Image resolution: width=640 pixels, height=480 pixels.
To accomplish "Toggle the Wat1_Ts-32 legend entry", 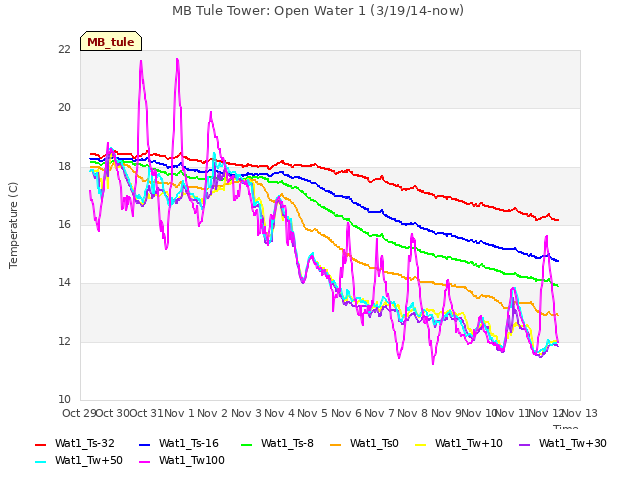I will (75, 443).
